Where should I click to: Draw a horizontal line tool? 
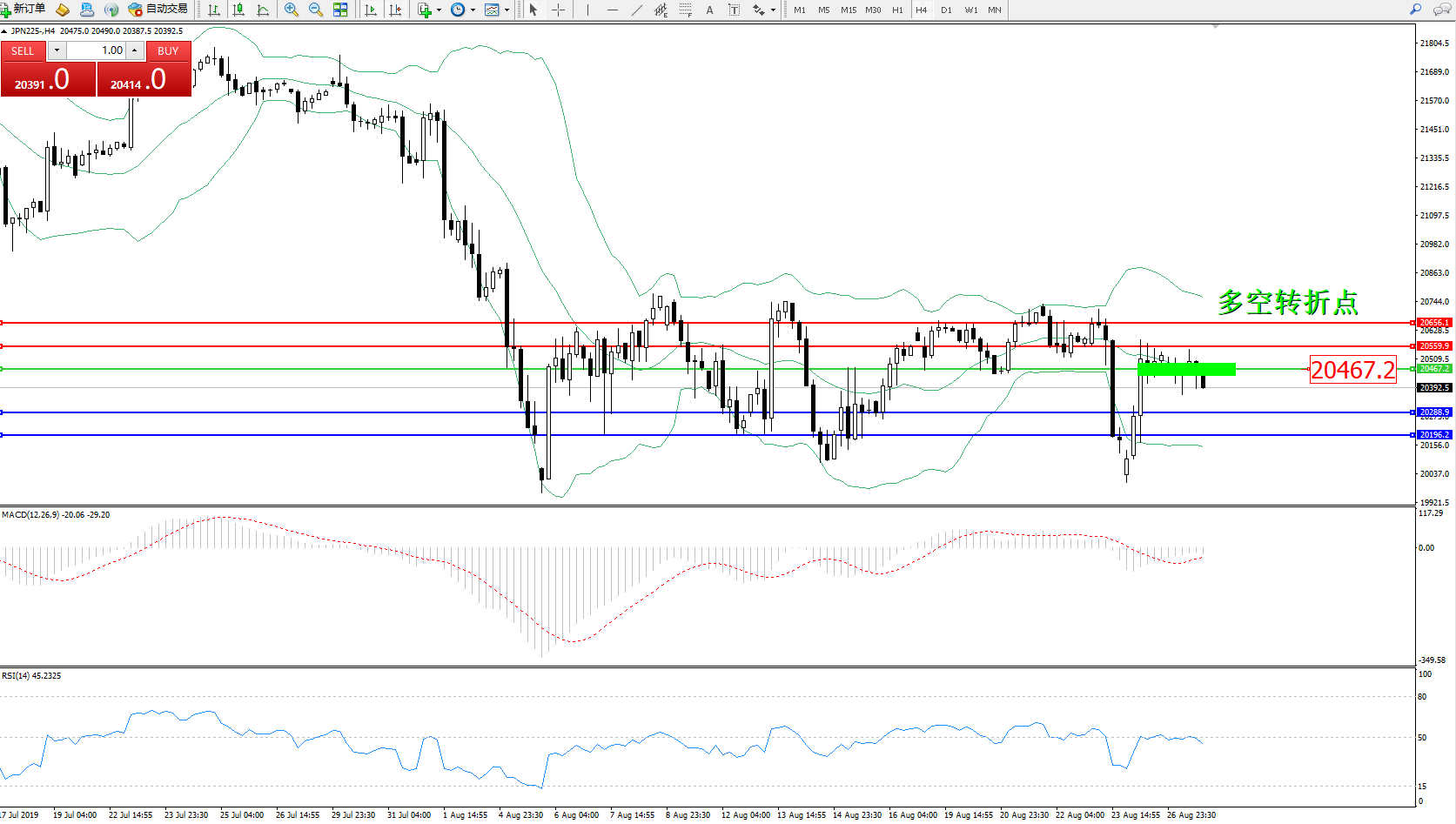612,10
